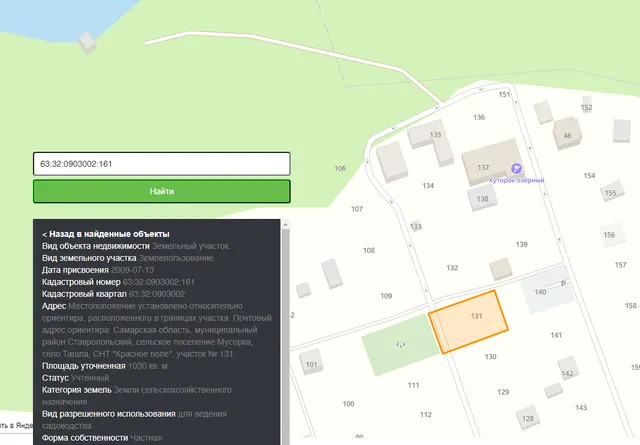Click parcel number 141 on map
Screen dimensions: 640x445
pyautogui.click(x=556, y=335)
